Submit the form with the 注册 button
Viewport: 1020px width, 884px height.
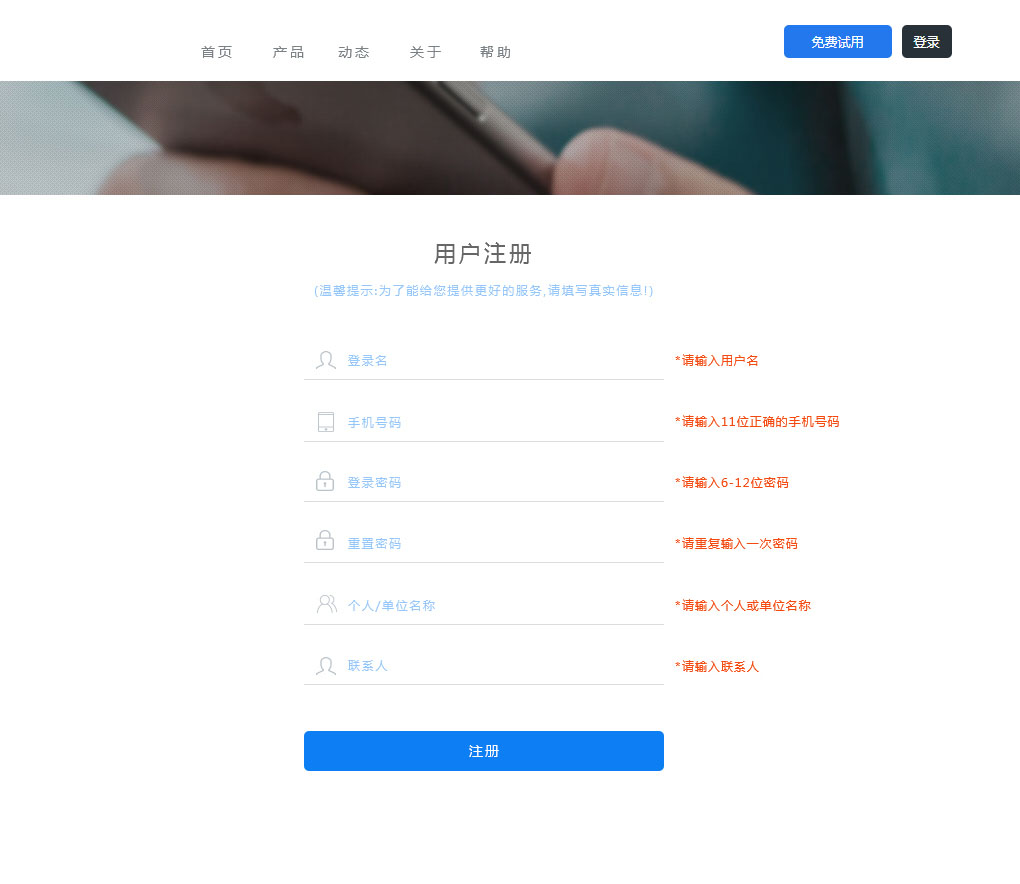[x=484, y=751]
